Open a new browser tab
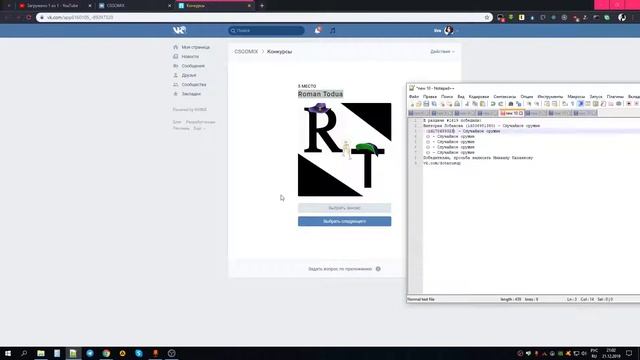 click(x=262, y=6)
